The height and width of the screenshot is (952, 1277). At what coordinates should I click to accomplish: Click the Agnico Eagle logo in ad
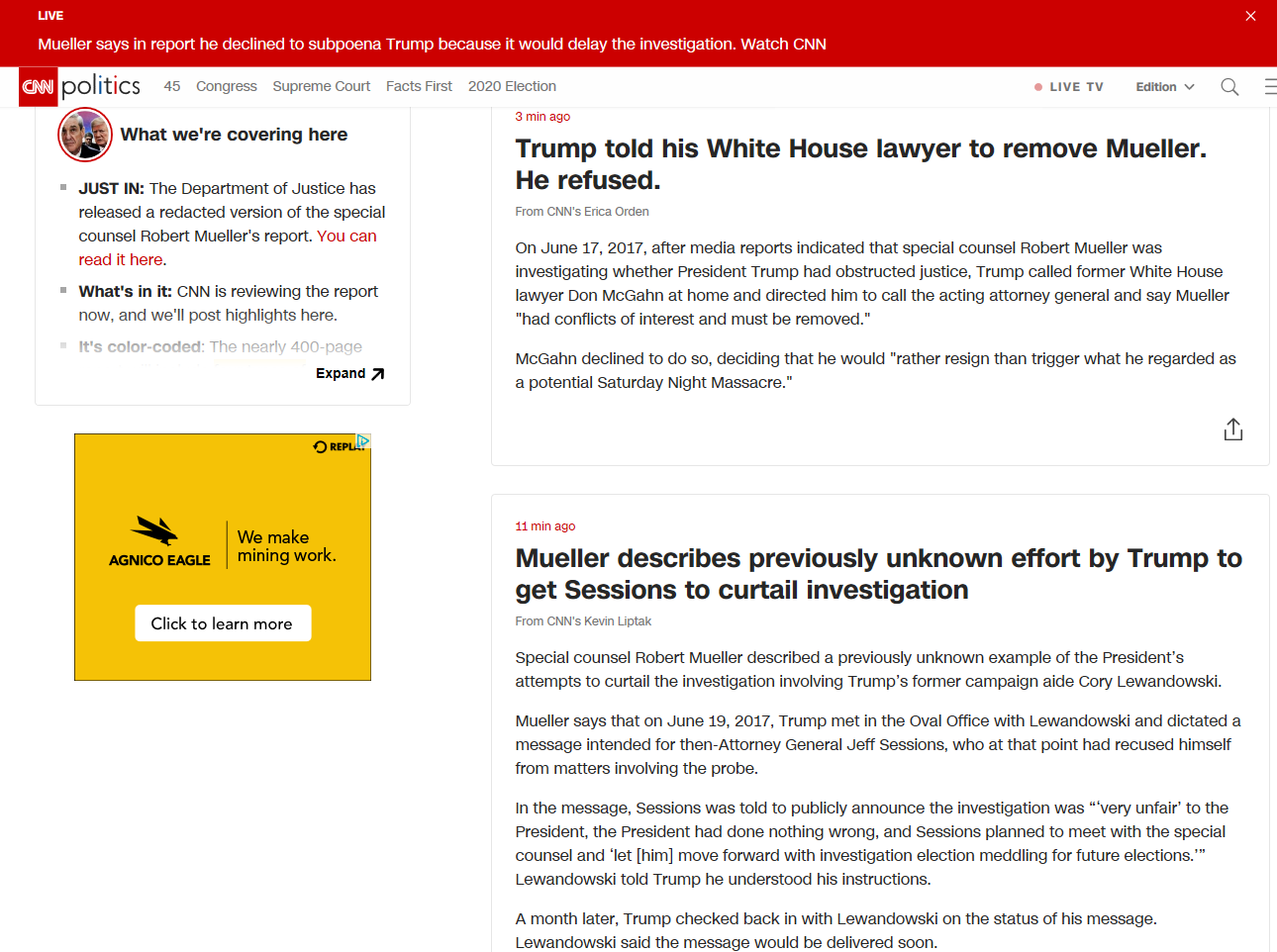159,541
